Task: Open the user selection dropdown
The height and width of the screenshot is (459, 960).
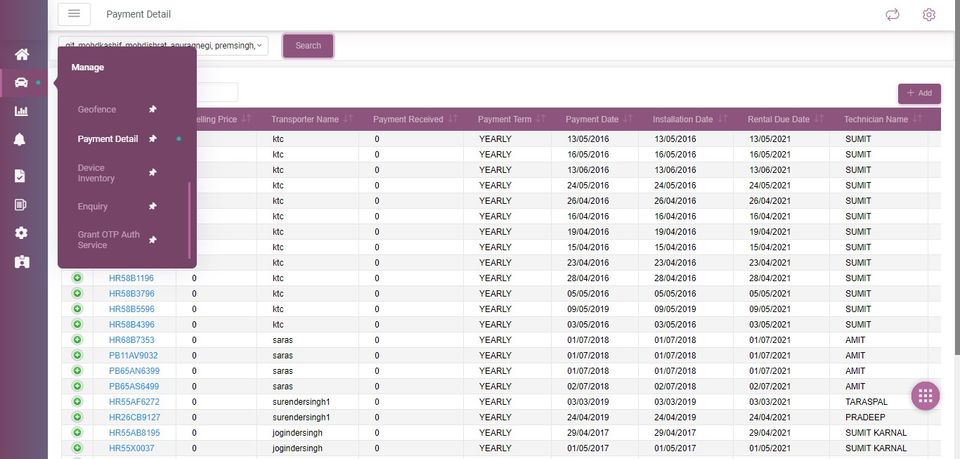Action: coord(163,46)
